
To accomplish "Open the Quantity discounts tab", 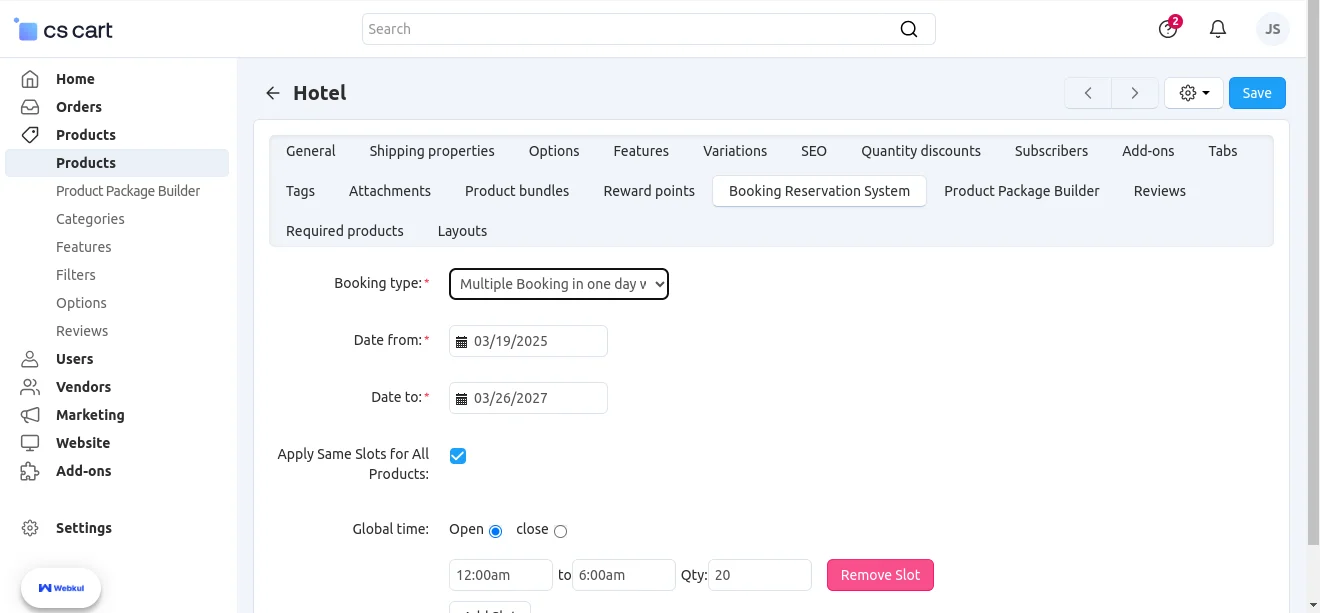I will (920, 150).
